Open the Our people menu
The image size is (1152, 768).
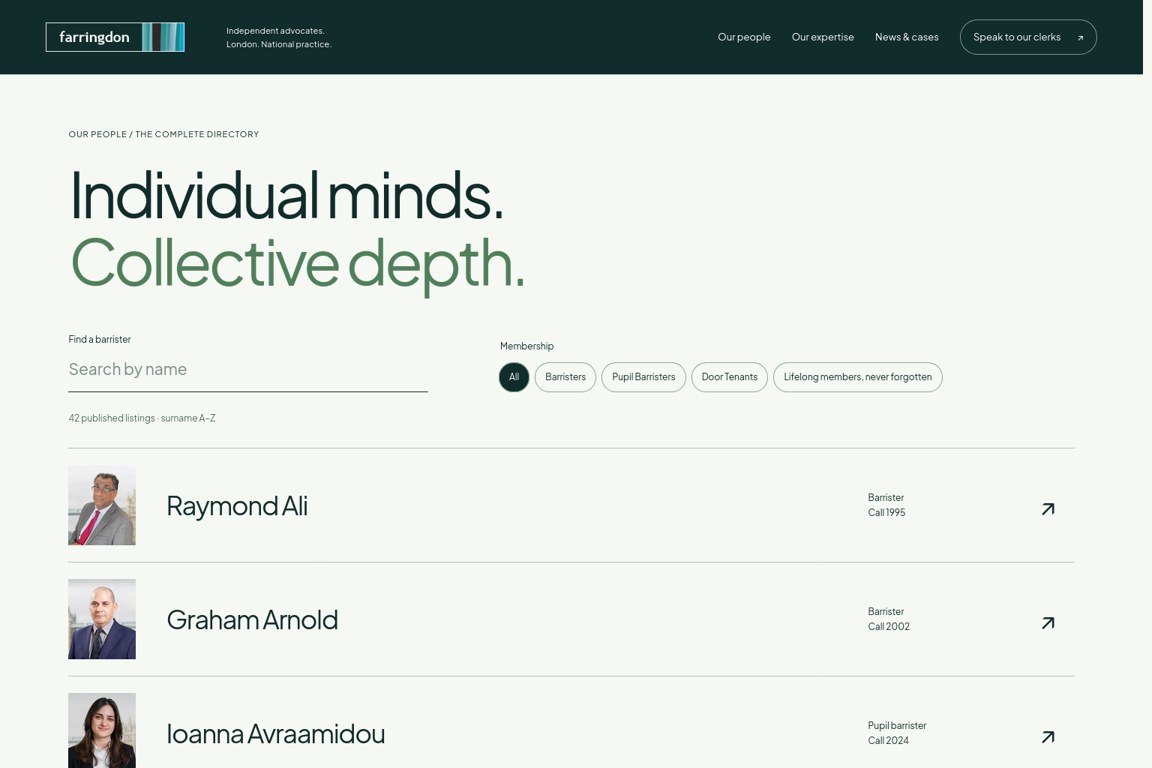(x=744, y=37)
